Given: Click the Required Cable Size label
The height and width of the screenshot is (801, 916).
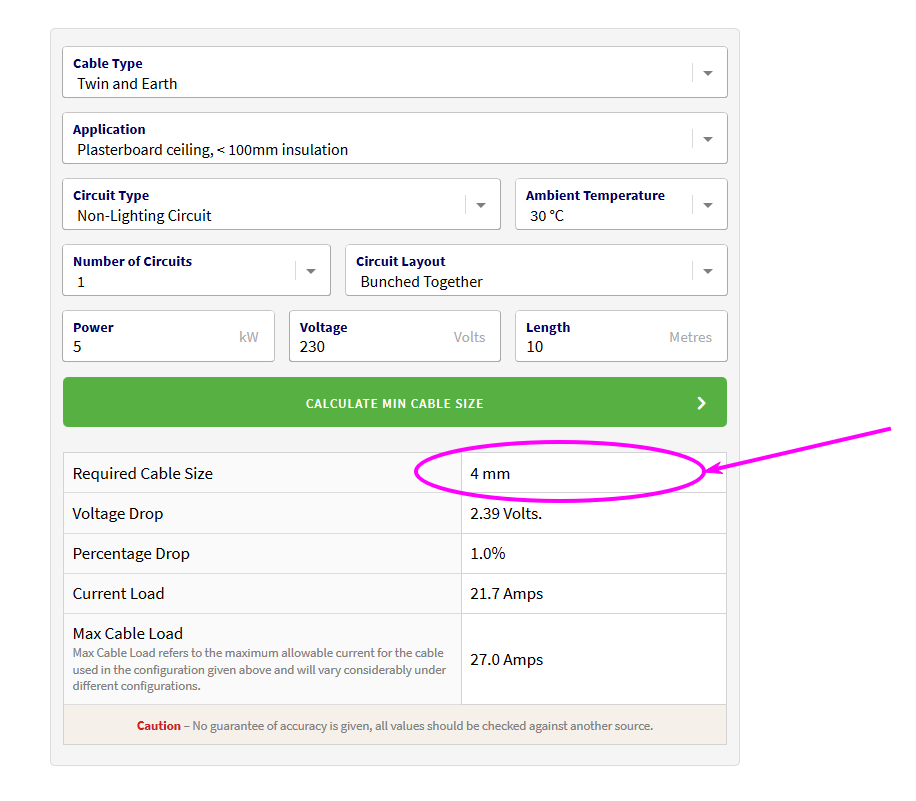Looking at the screenshot, I should [143, 474].
